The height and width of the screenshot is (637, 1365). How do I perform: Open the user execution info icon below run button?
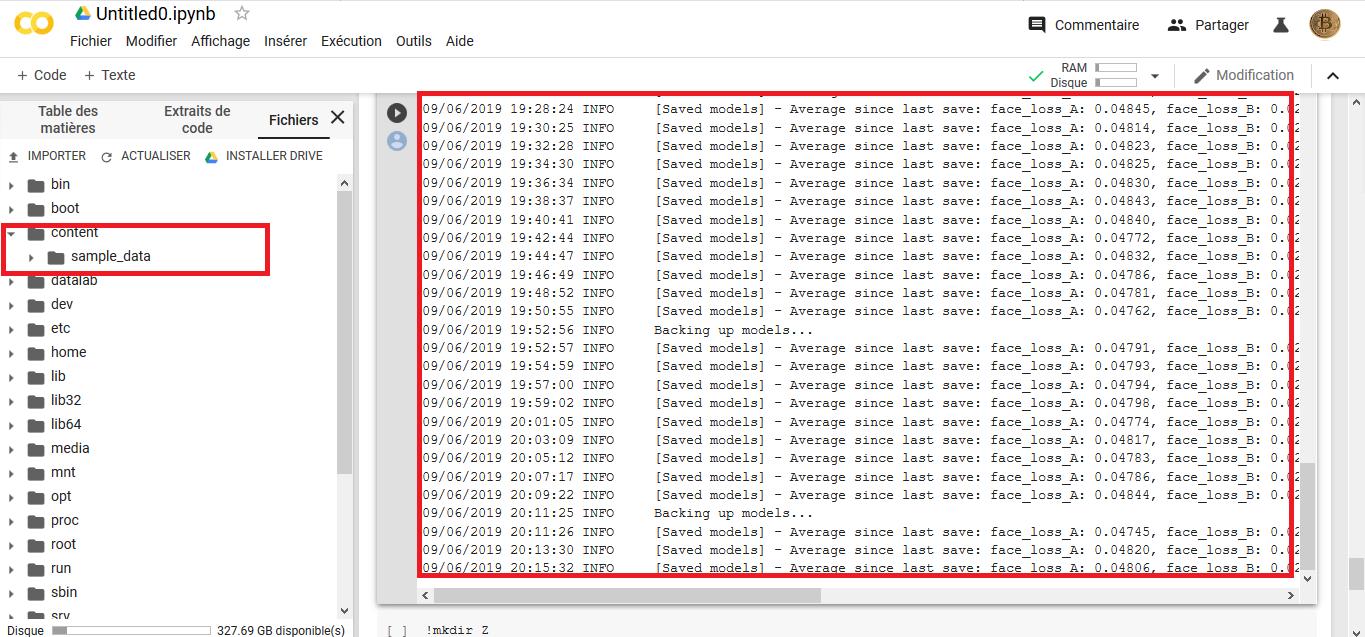point(397,141)
